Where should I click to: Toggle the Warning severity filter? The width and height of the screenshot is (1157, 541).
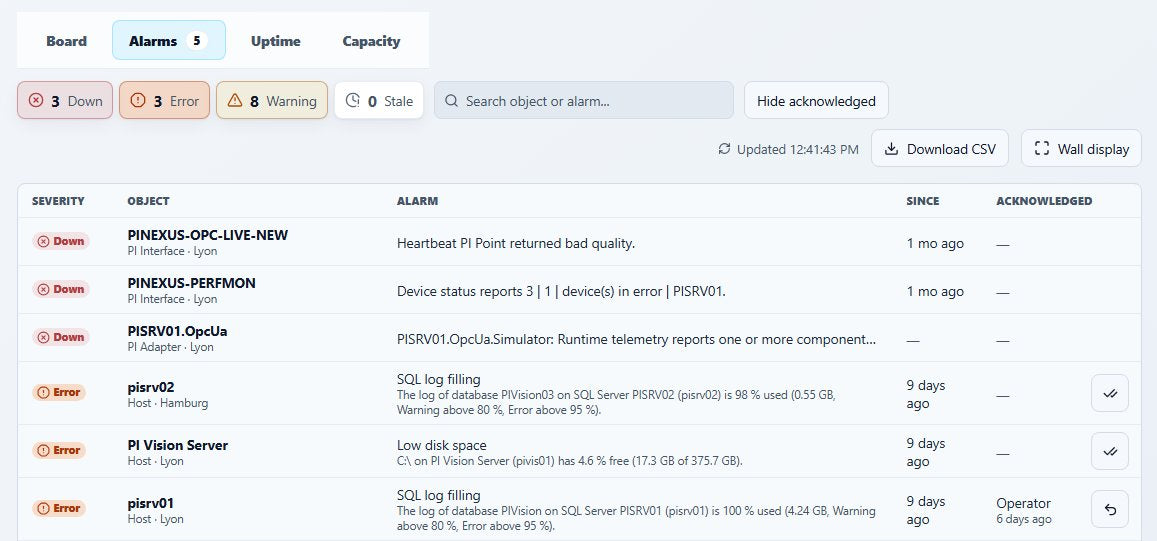272,100
